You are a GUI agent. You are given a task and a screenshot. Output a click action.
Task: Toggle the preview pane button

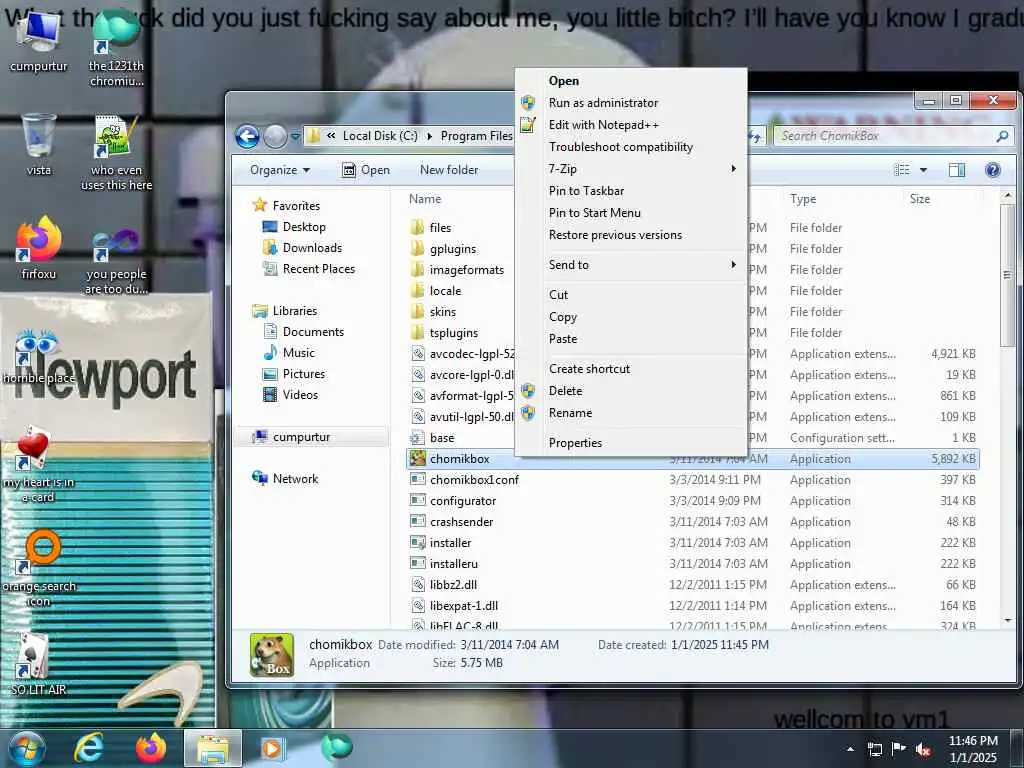[957, 170]
